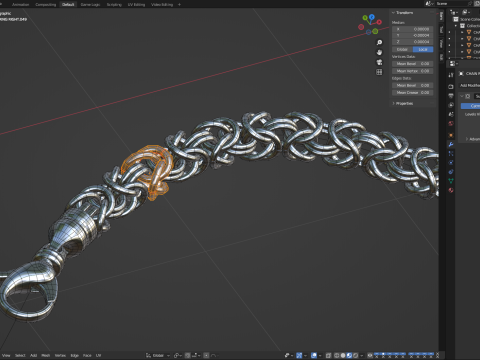This screenshot has width=480, height=360.
Task: Select material preview shading sphere icon
Action: tap(349, 355)
